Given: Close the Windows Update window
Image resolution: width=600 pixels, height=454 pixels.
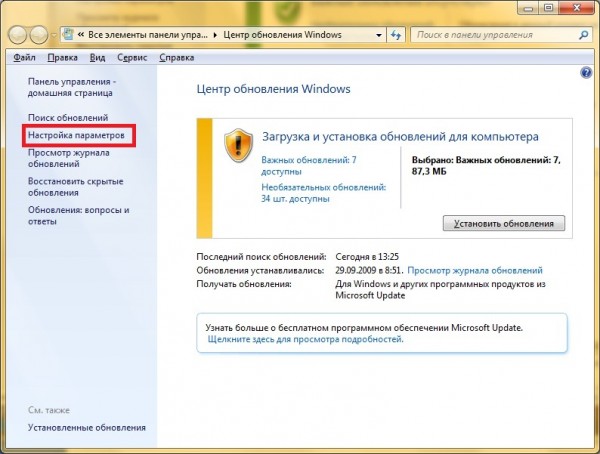Looking at the screenshot, I should pos(577,7).
